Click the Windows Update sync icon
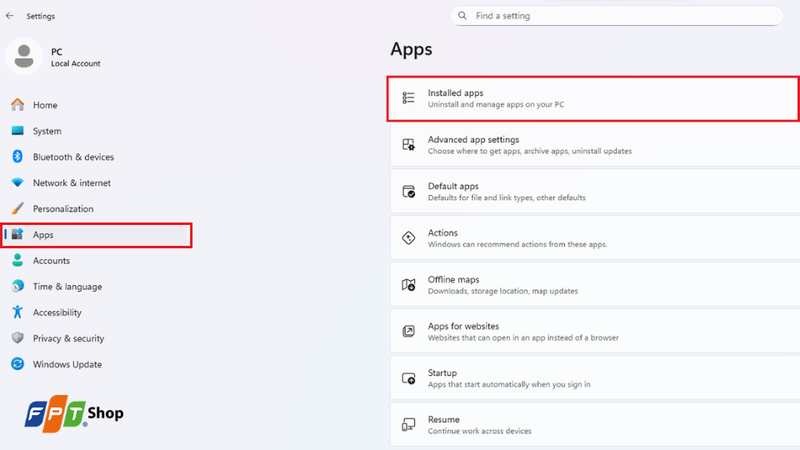Image resolution: width=800 pixels, height=450 pixels. point(17,364)
